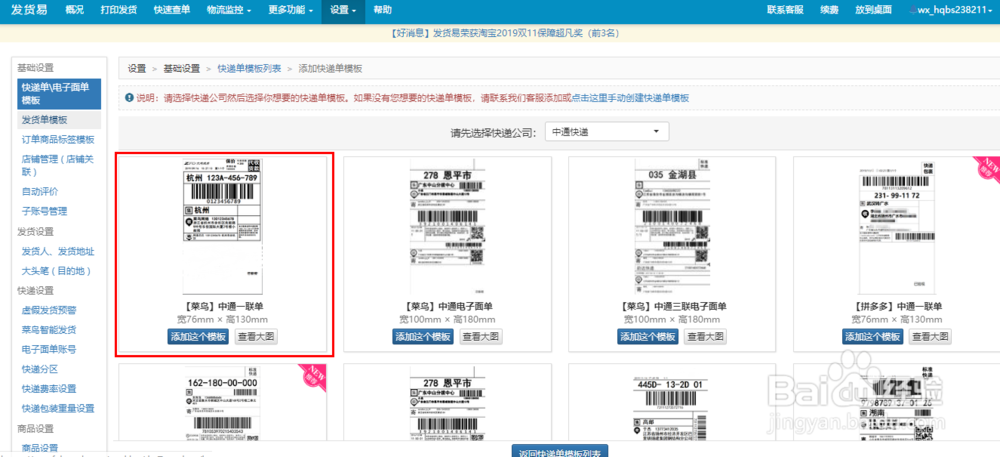This screenshot has width=1000, height=457.
Task: Add the 【菜鸟】中通电子面单 template
Action: (423, 337)
